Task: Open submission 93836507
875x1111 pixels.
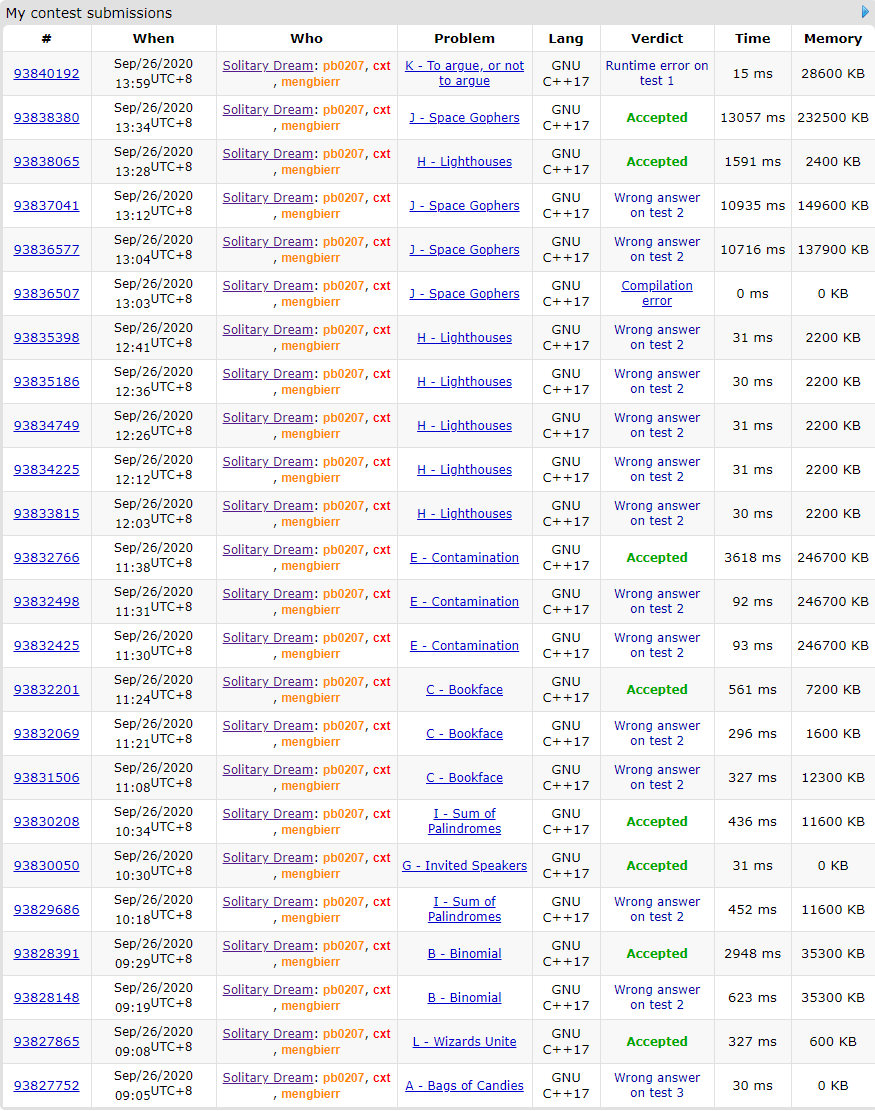Action: pos(46,294)
